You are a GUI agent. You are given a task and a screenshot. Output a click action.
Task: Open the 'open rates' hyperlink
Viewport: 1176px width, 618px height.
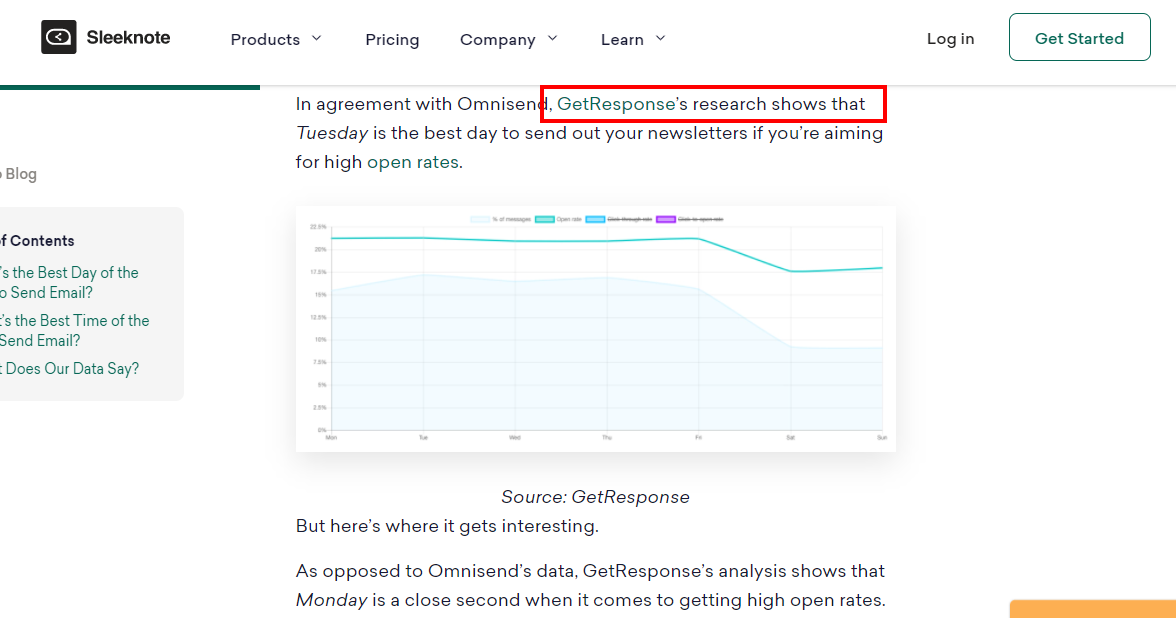(412, 162)
